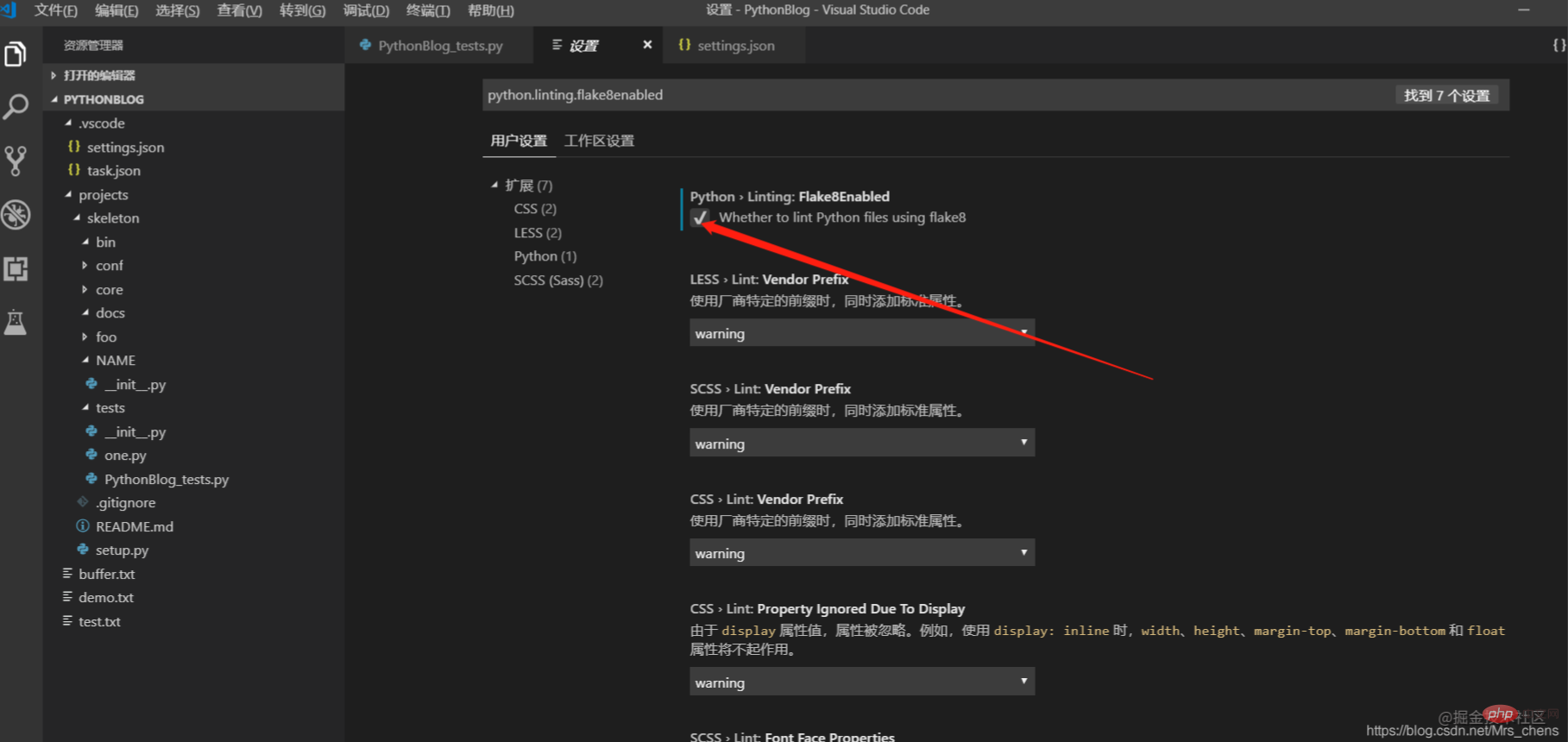Click the Python icon beside one.py
The width and height of the screenshot is (1568, 742).
coord(91,455)
